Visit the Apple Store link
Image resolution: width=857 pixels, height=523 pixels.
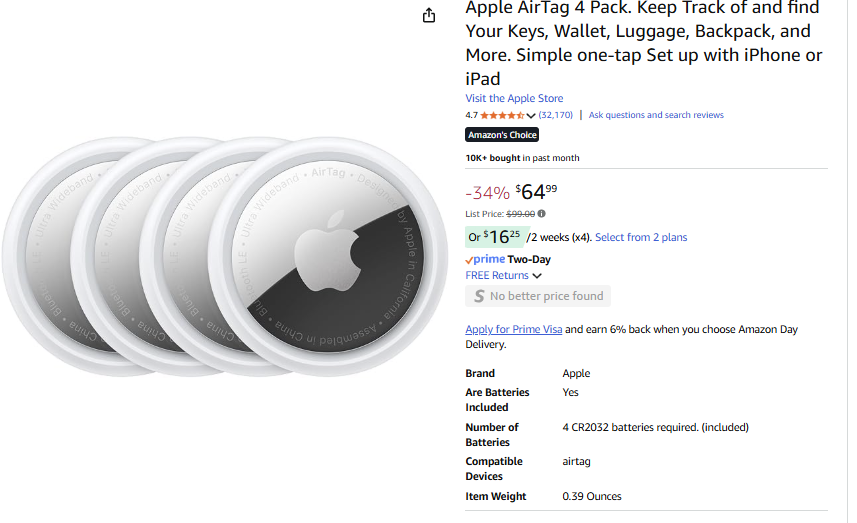[514, 98]
